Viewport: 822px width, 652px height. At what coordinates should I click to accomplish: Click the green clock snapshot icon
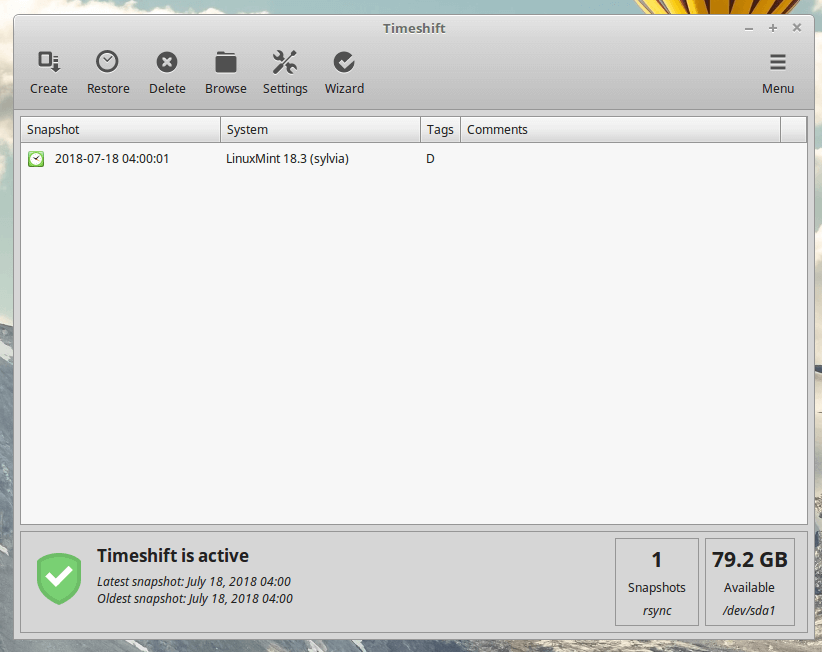pos(36,159)
